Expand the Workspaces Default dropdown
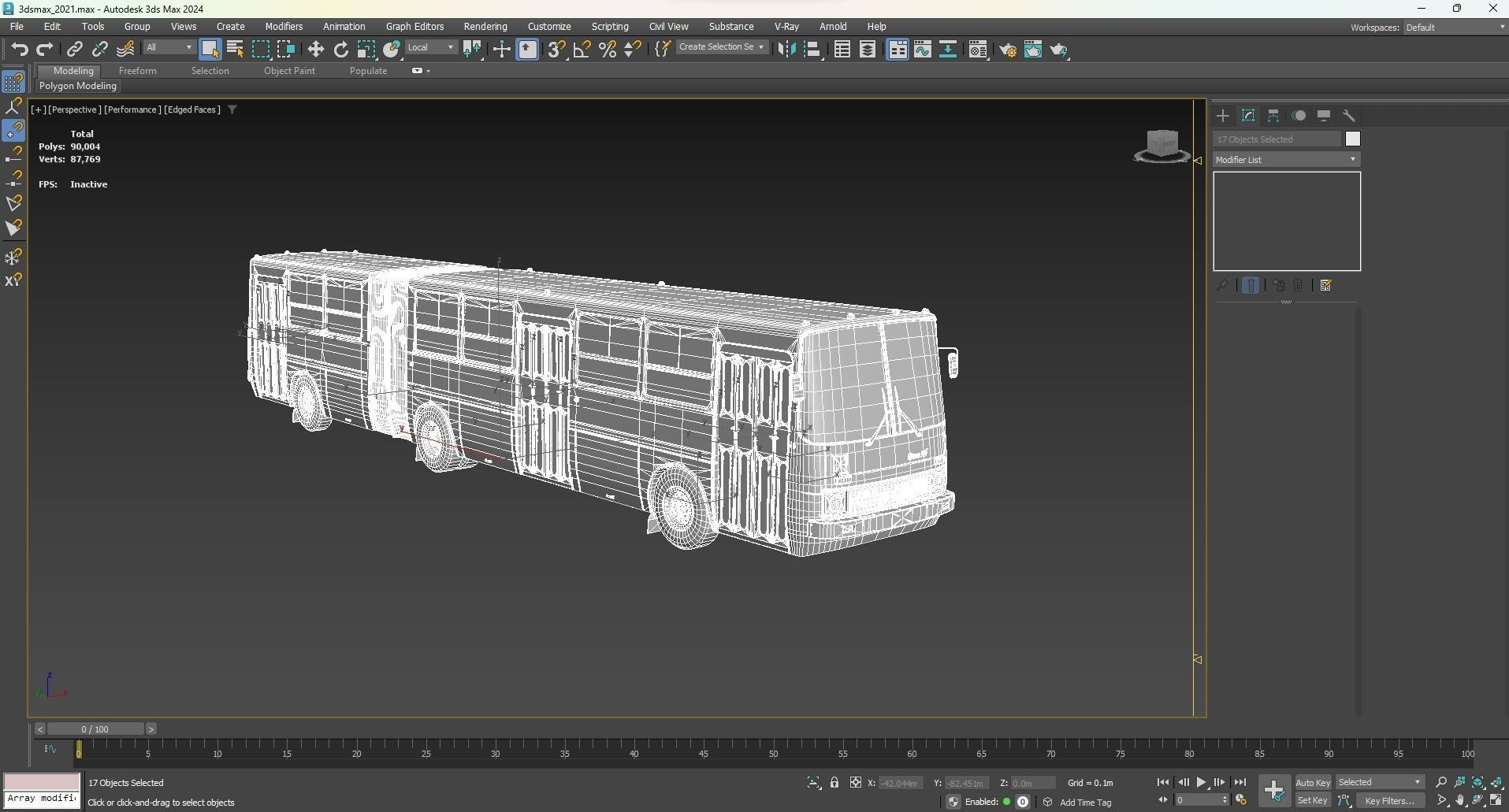Image resolution: width=1509 pixels, height=812 pixels. 1455,28
